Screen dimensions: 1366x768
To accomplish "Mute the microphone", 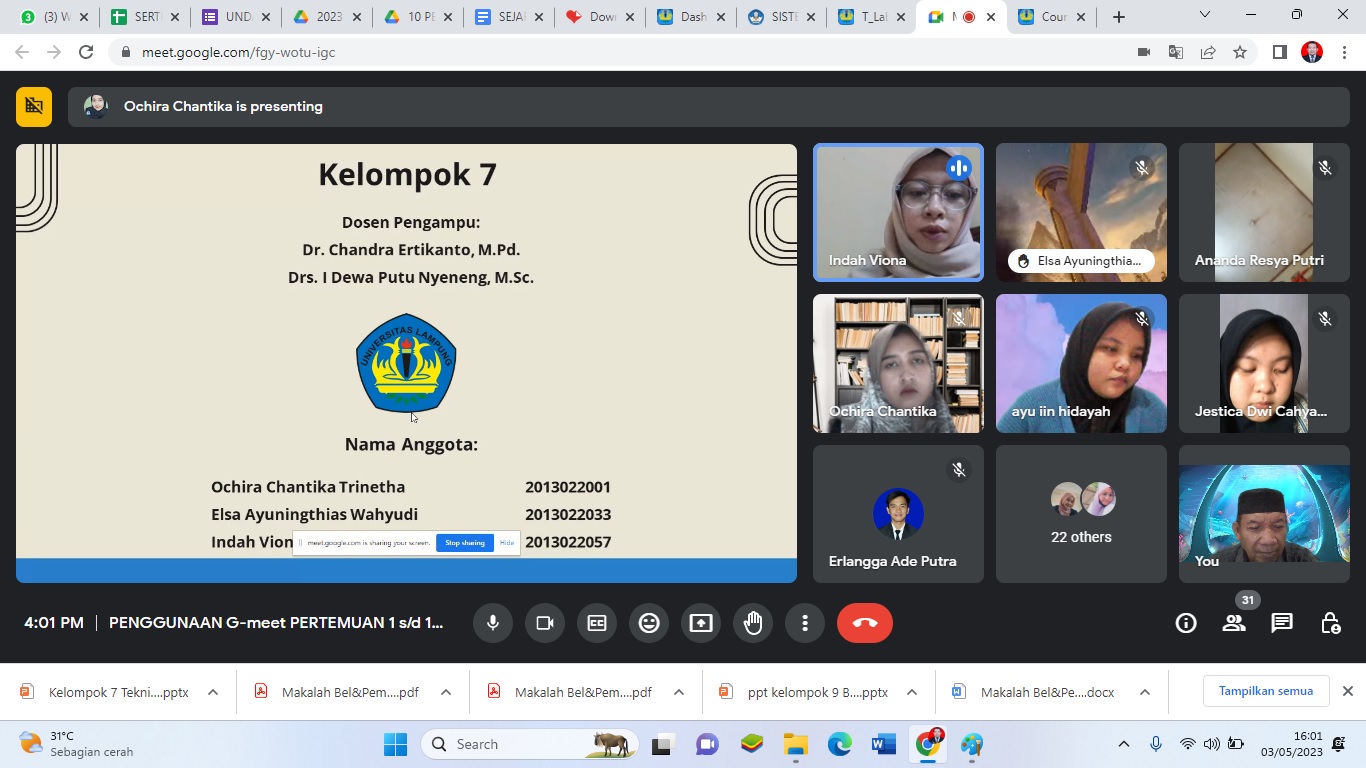I will (x=493, y=623).
